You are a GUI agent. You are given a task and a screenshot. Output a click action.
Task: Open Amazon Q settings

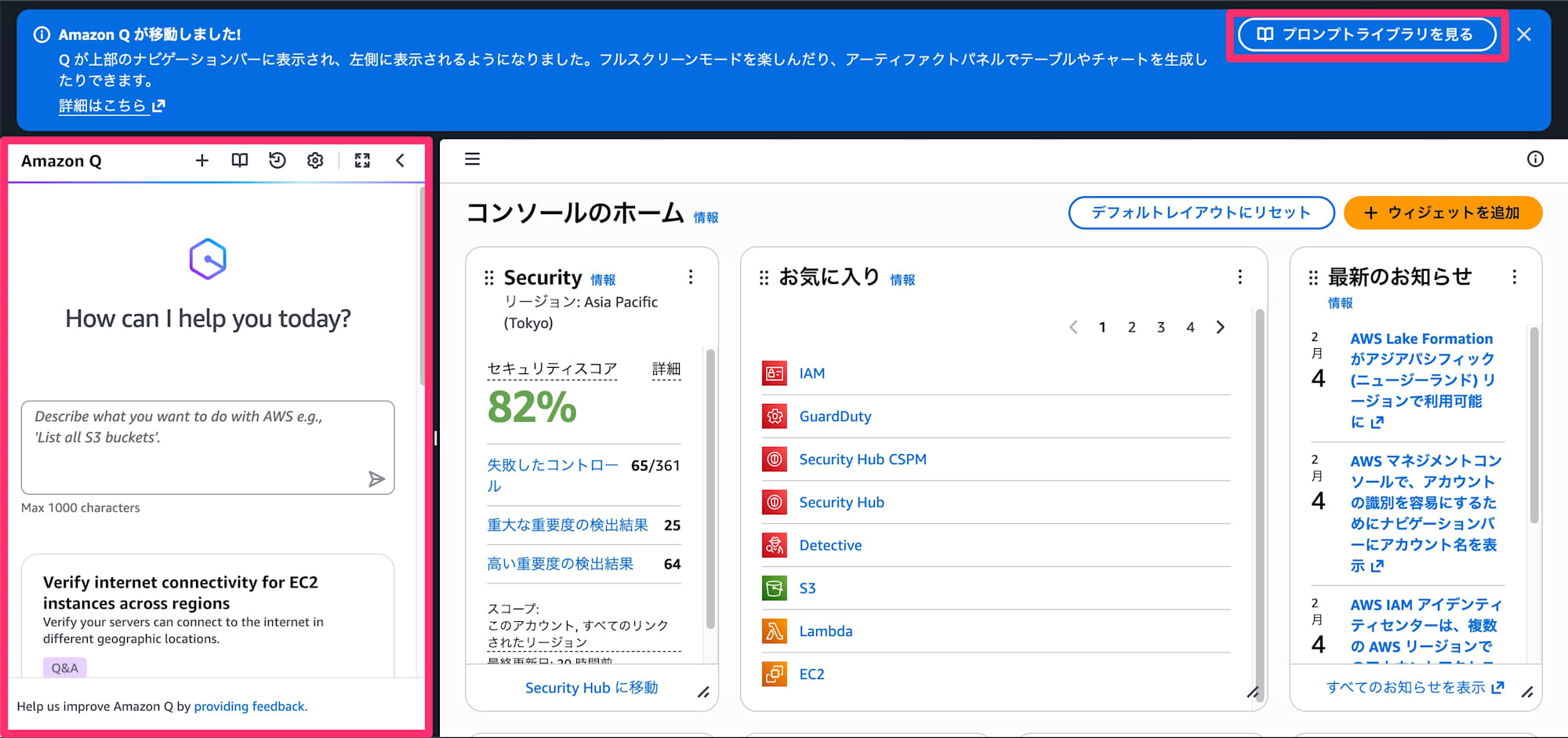(314, 160)
